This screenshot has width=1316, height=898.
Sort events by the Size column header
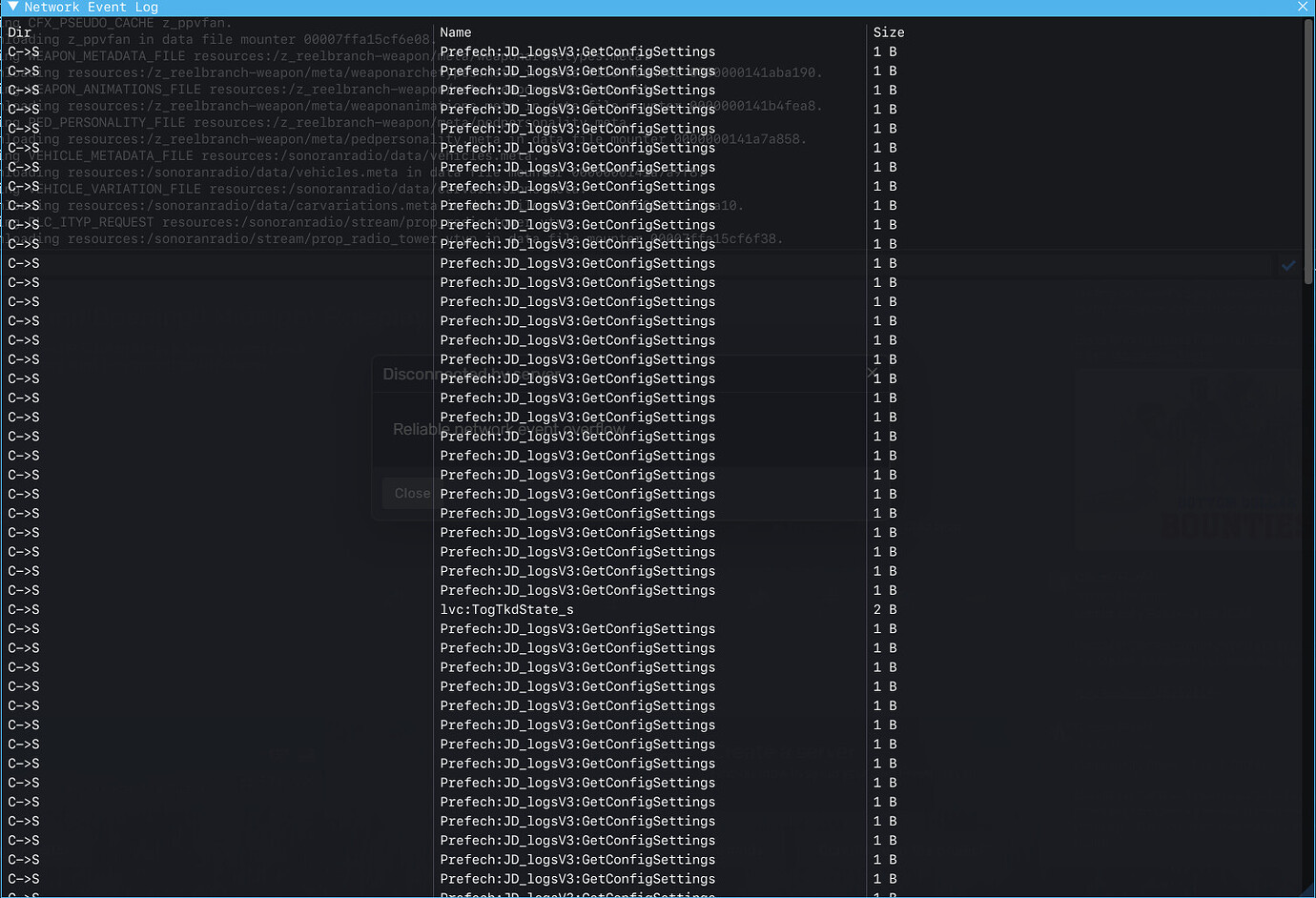pos(888,31)
